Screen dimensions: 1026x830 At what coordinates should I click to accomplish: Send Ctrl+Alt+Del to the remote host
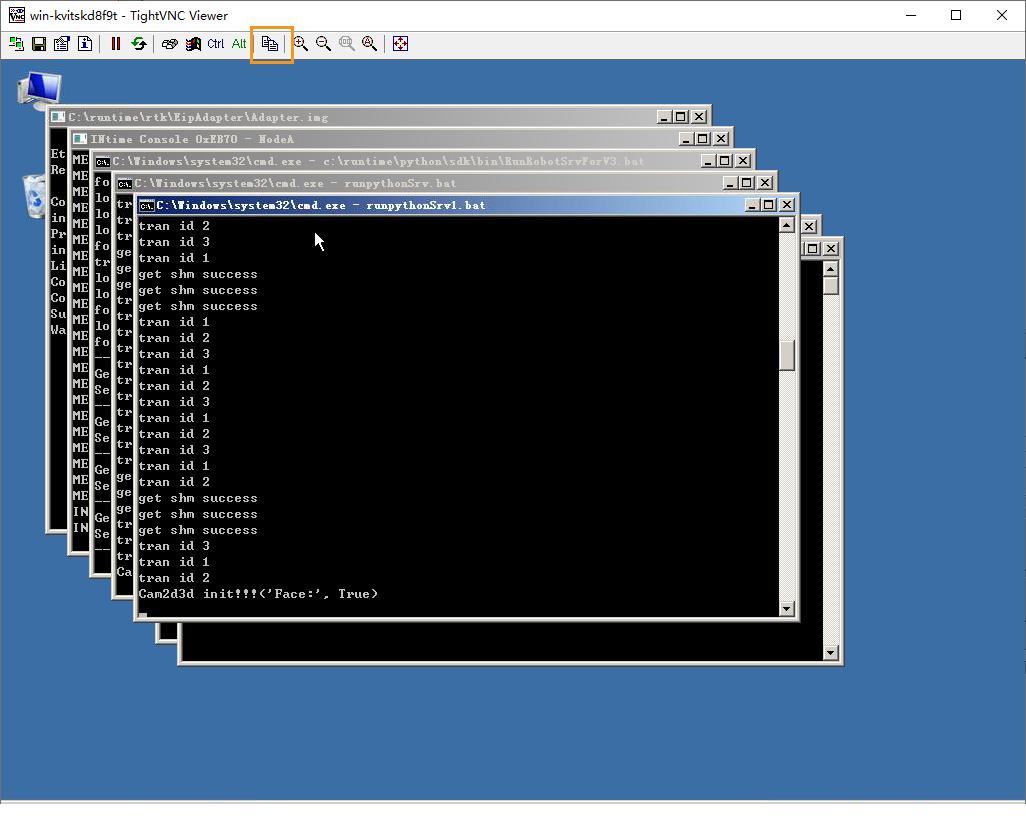(170, 44)
